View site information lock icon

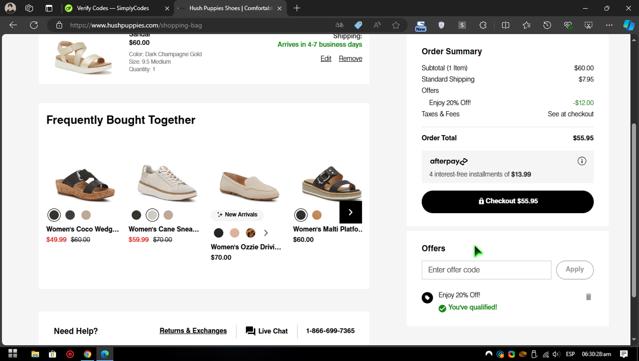click(x=59, y=25)
